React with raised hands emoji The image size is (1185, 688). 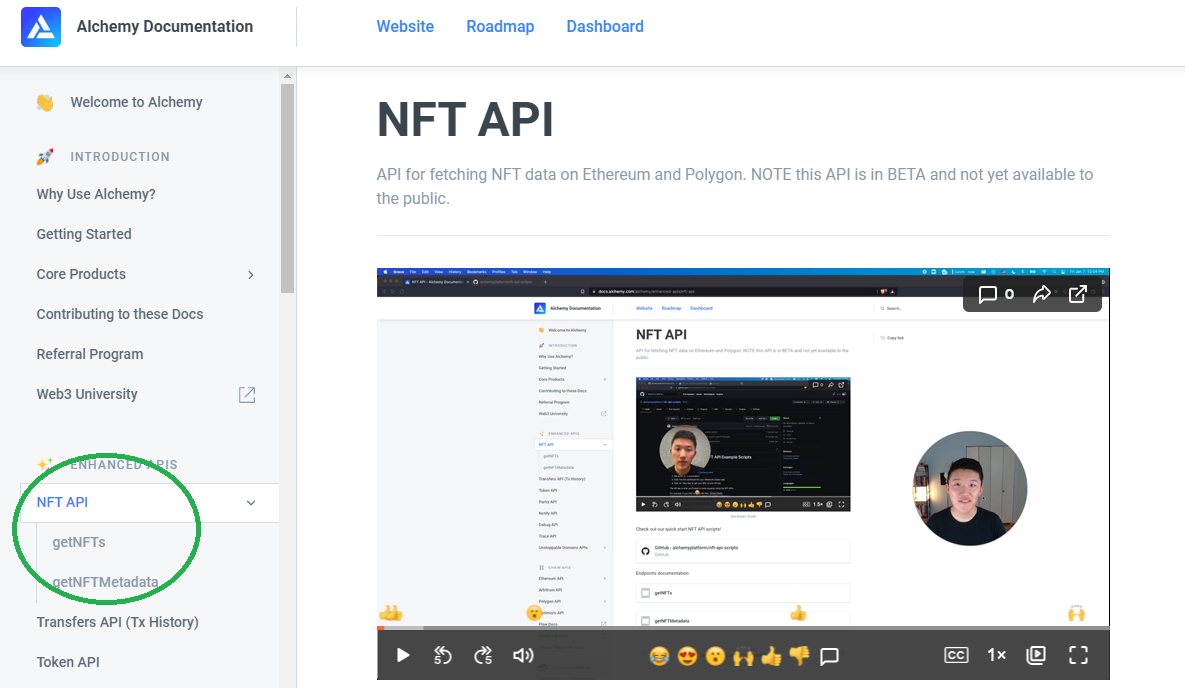click(744, 656)
